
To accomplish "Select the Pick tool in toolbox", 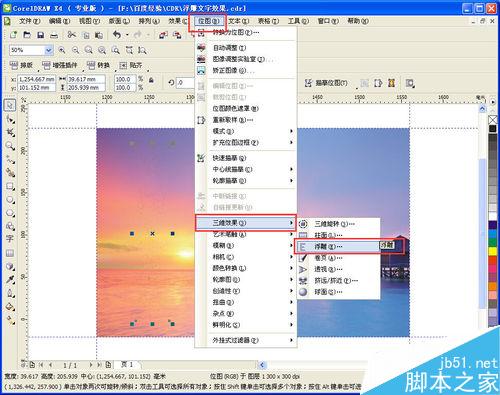I will pos(10,105).
